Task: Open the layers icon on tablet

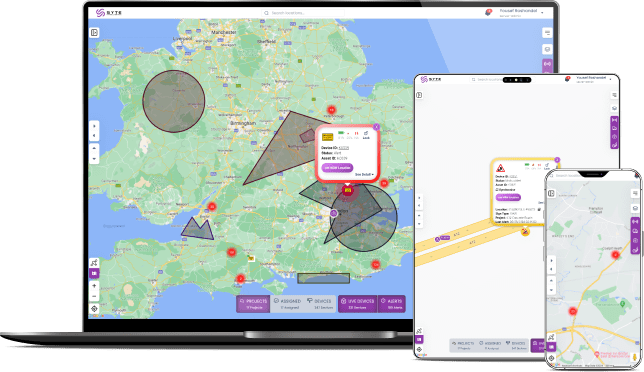Action: [x=614, y=108]
